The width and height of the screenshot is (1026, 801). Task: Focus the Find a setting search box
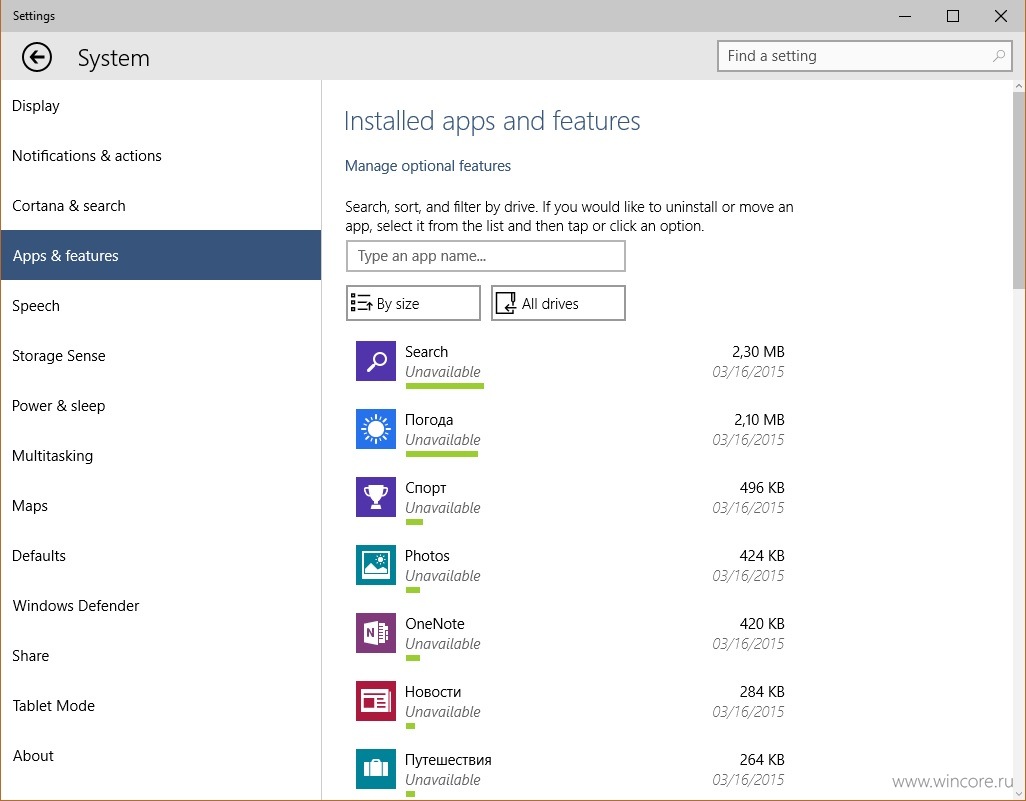864,56
